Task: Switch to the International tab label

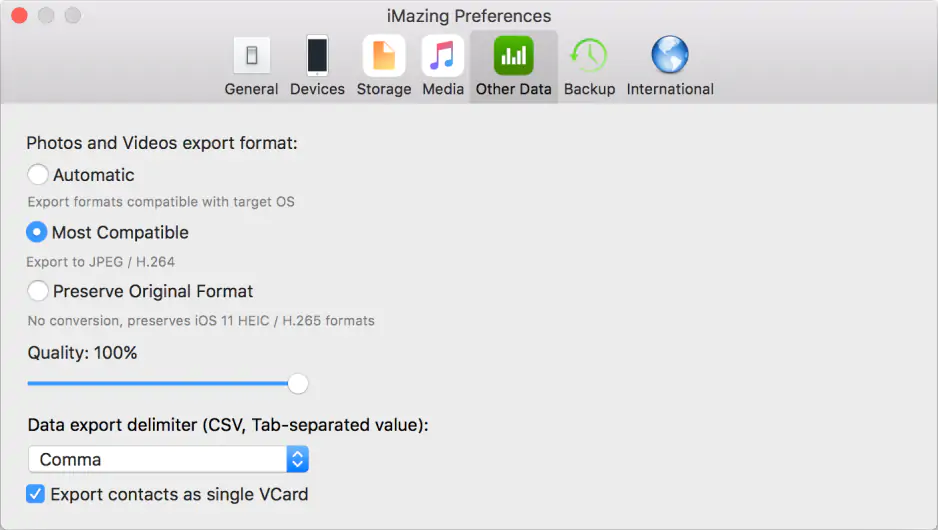Action: (670, 89)
